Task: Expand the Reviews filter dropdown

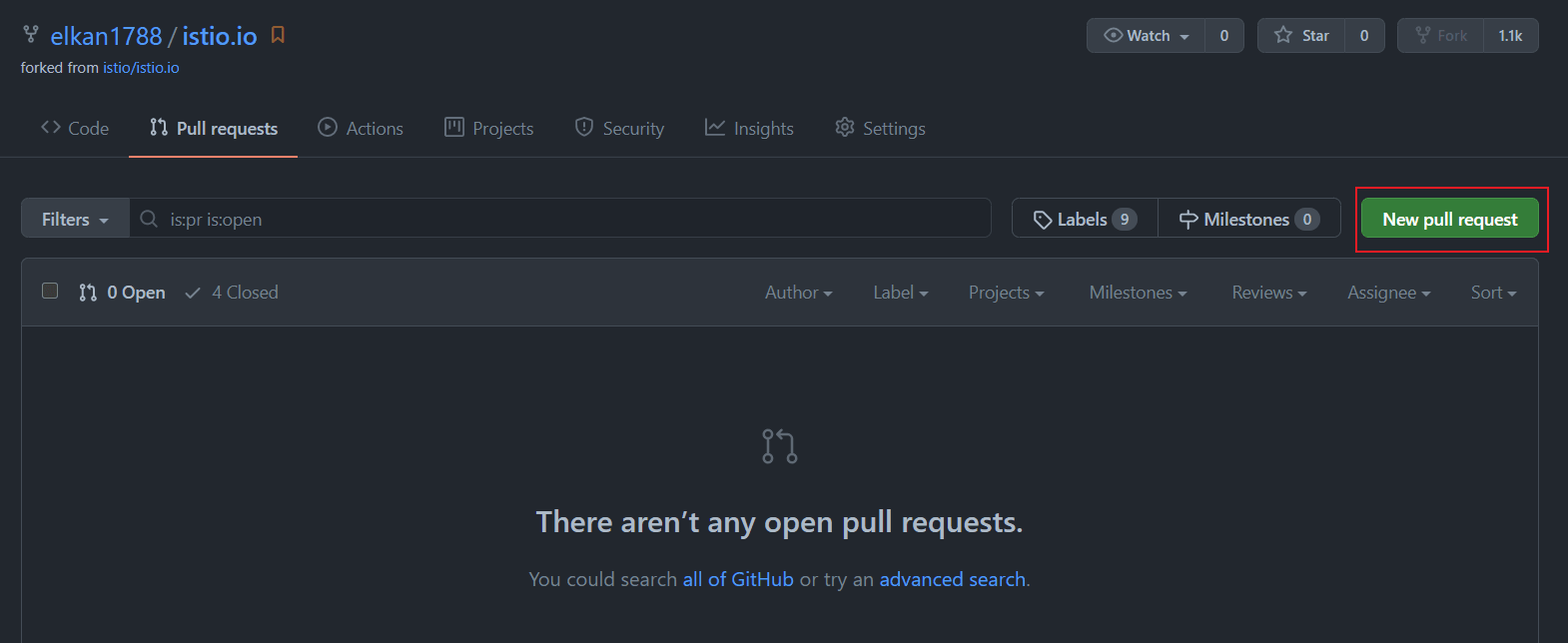Action: [1269, 293]
